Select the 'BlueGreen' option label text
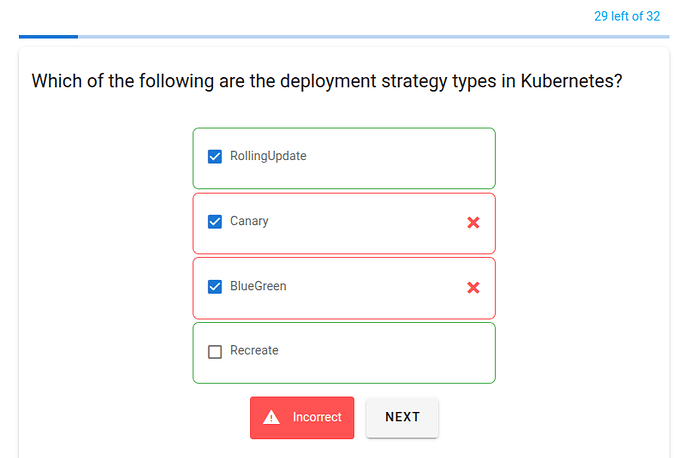The height and width of the screenshot is (458, 690). (x=258, y=286)
